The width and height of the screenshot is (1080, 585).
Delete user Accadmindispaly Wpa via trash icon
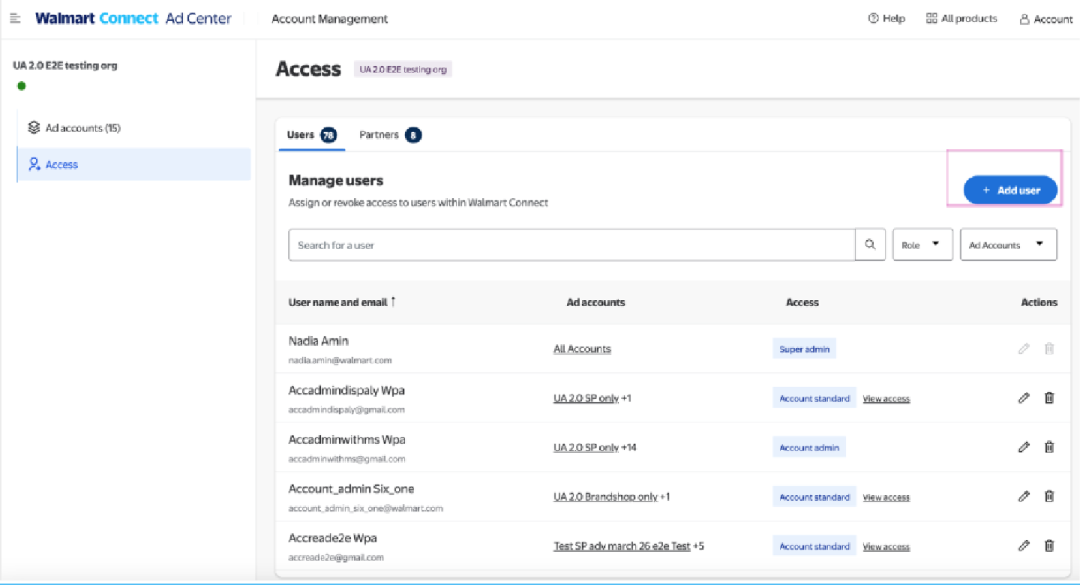coord(1049,398)
